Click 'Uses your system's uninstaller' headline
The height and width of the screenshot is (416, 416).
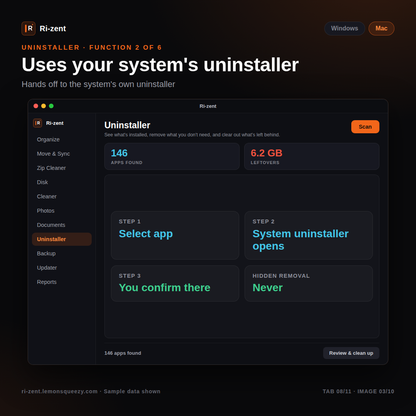160,65
